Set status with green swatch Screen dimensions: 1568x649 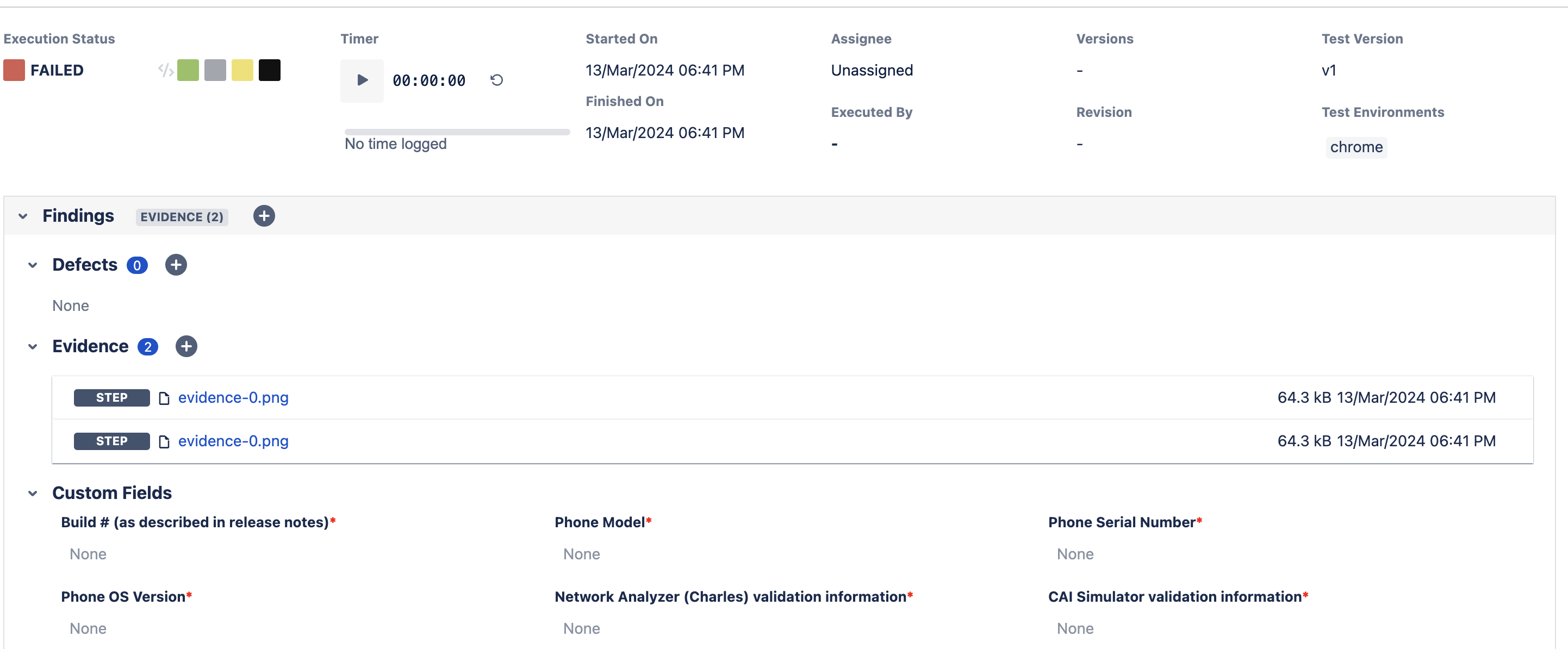(x=188, y=70)
